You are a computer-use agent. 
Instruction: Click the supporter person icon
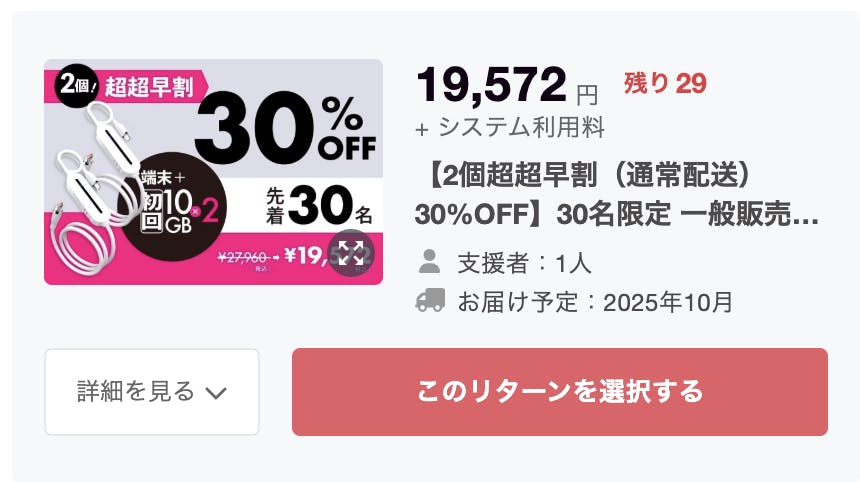[x=430, y=263]
